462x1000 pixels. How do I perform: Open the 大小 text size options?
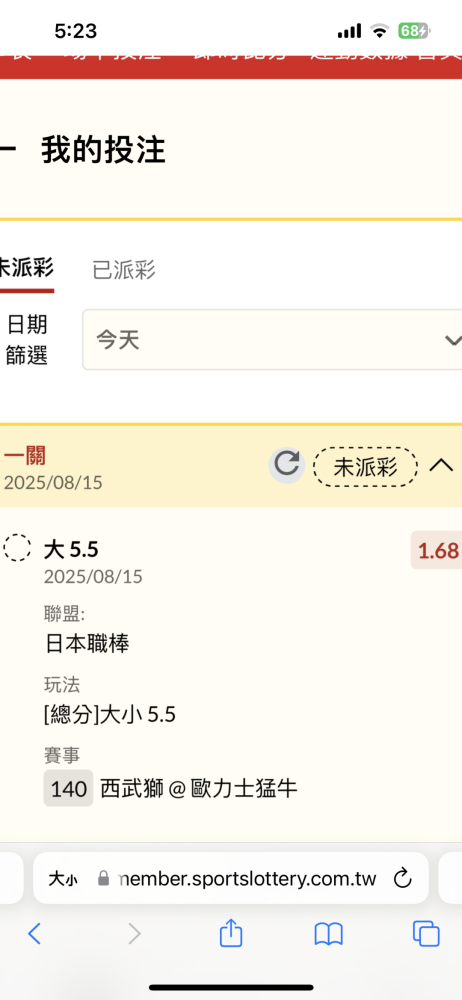tap(63, 879)
